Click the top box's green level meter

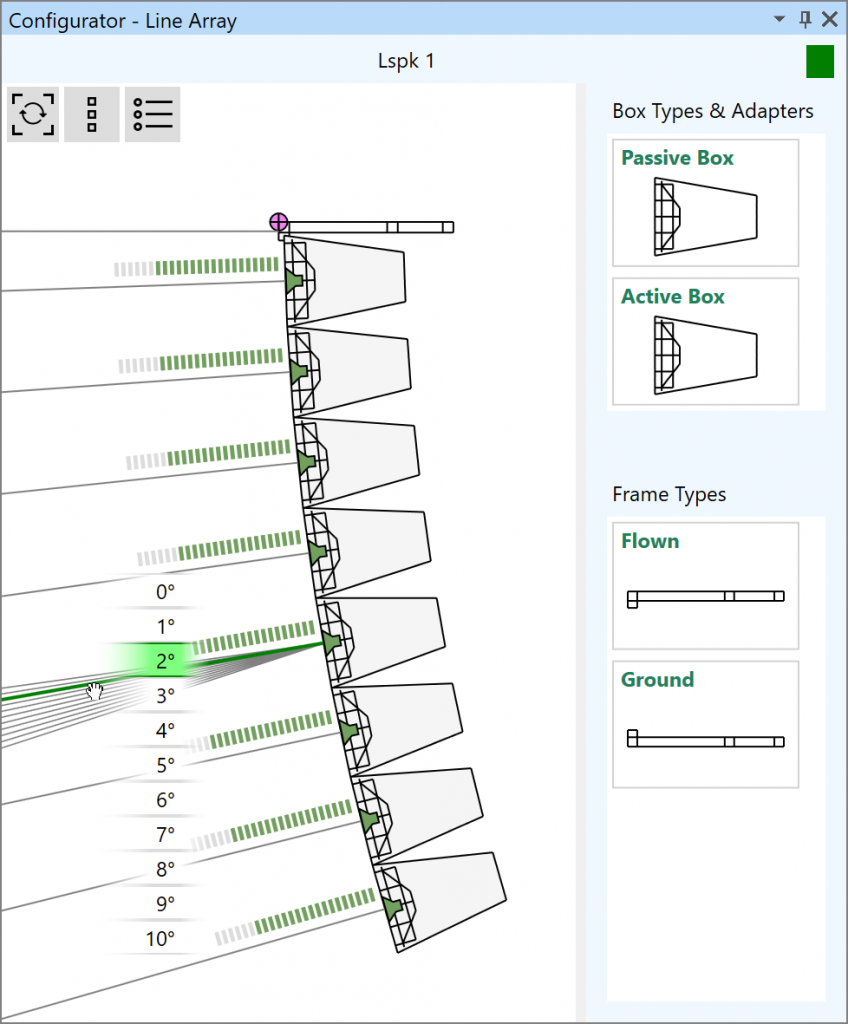196,266
